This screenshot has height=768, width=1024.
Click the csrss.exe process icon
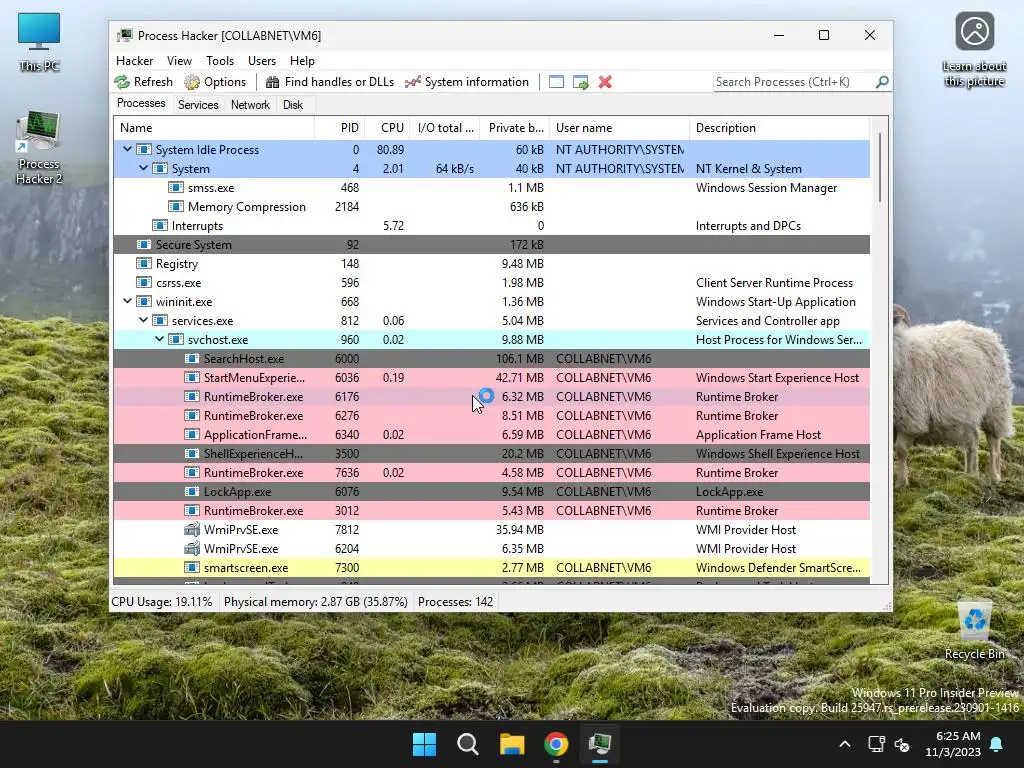144,282
